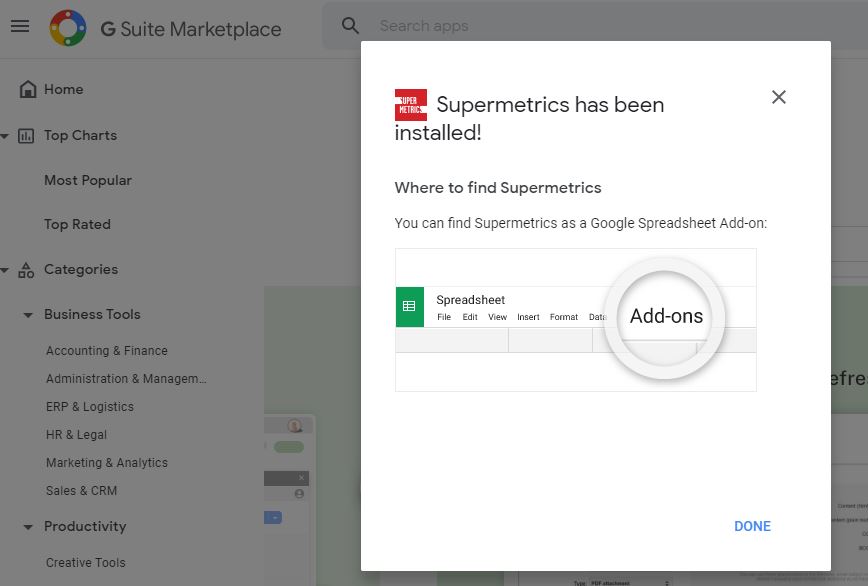
Task: Click Add-ons in the magnified illustration
Action: click(x=666, y=316)
